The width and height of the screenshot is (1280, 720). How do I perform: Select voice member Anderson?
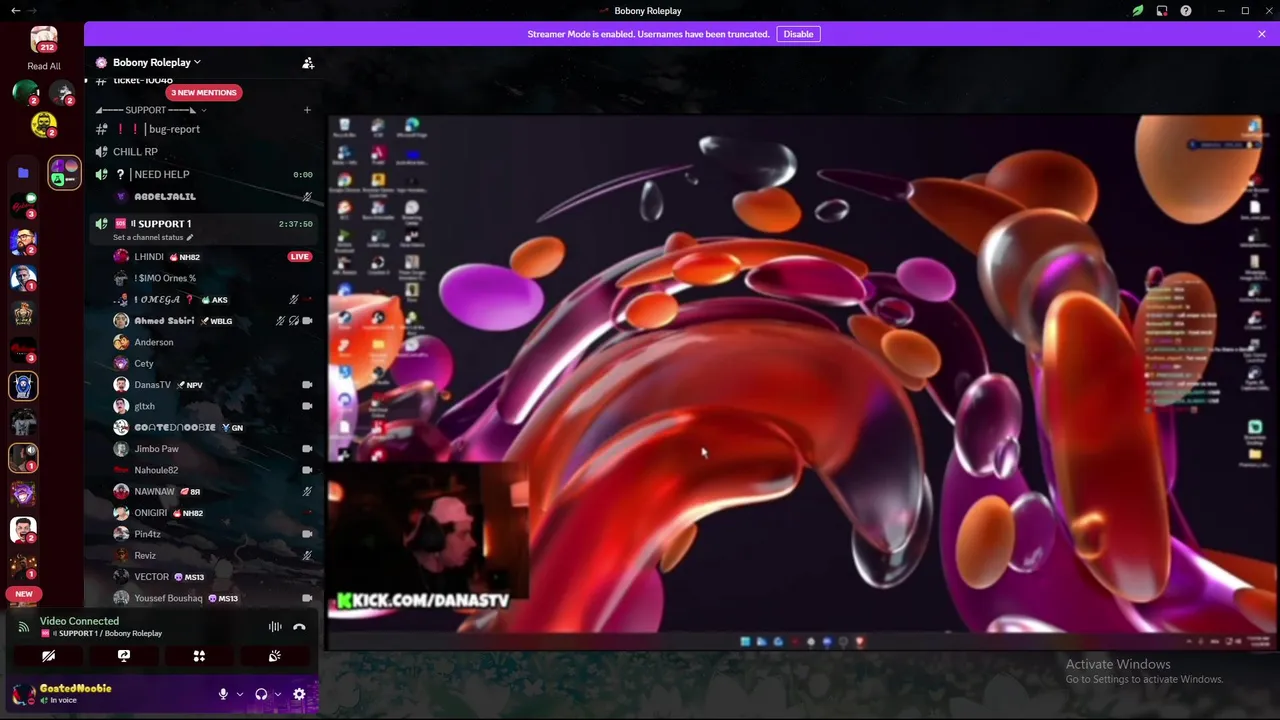(x=212, y=342)
